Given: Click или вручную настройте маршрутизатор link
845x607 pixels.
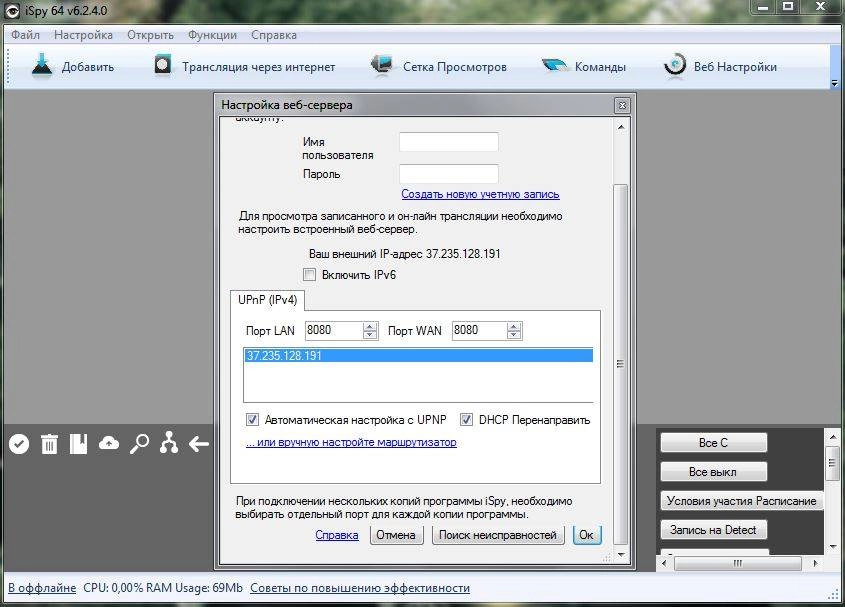Looking at the screenshot, I should [x=351, y=442].
